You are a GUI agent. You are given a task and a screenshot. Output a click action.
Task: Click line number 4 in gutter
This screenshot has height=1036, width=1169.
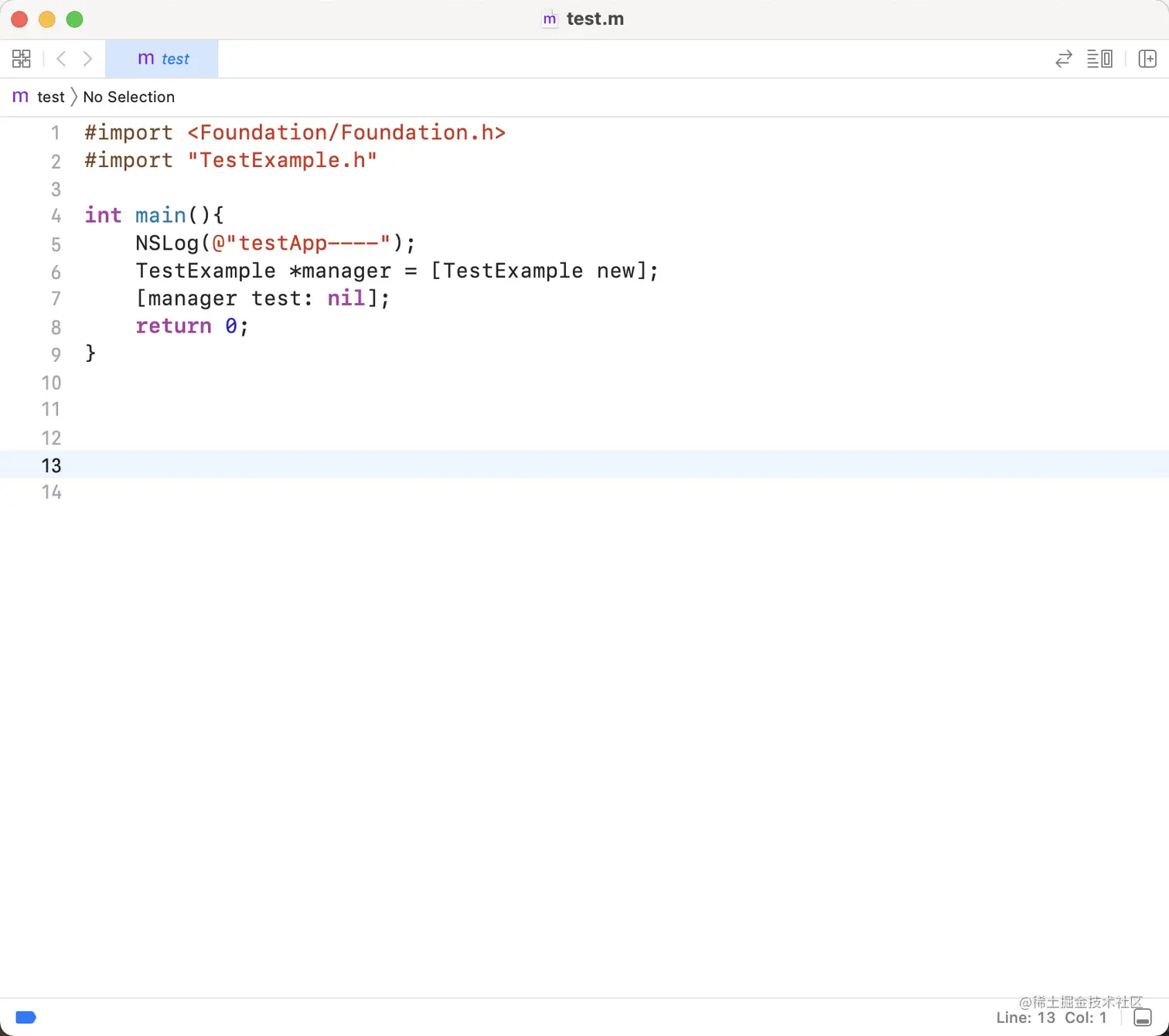[x=56, y=216]
